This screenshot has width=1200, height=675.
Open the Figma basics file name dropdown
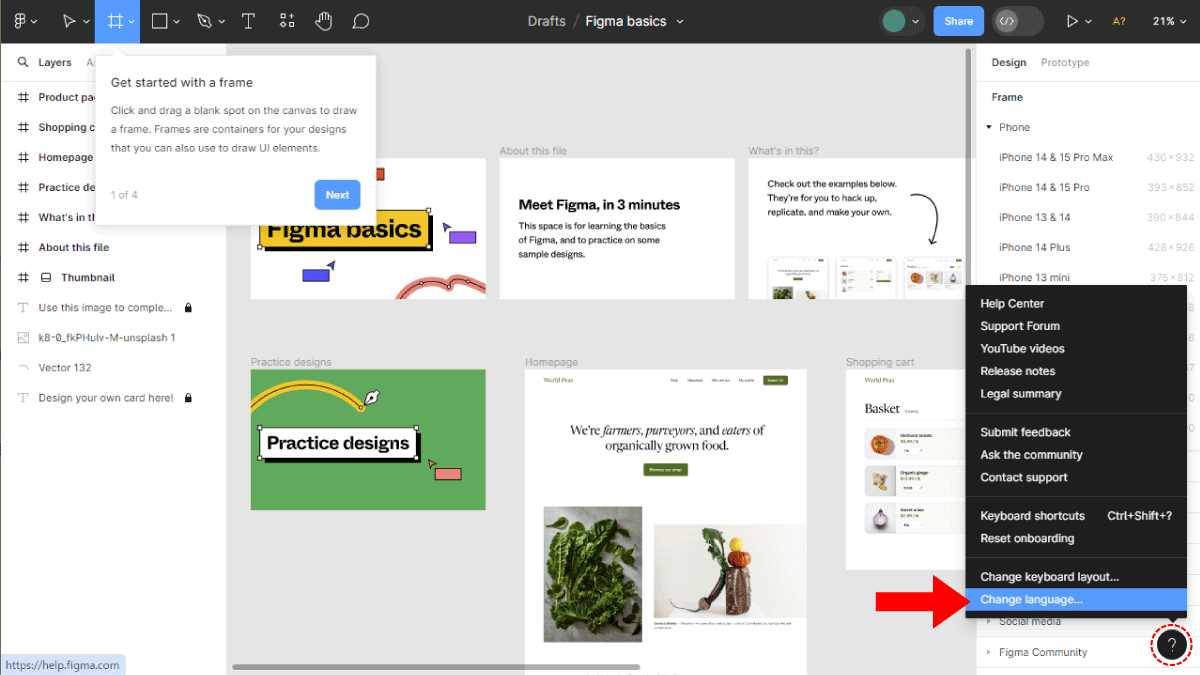tap(680, 22)
